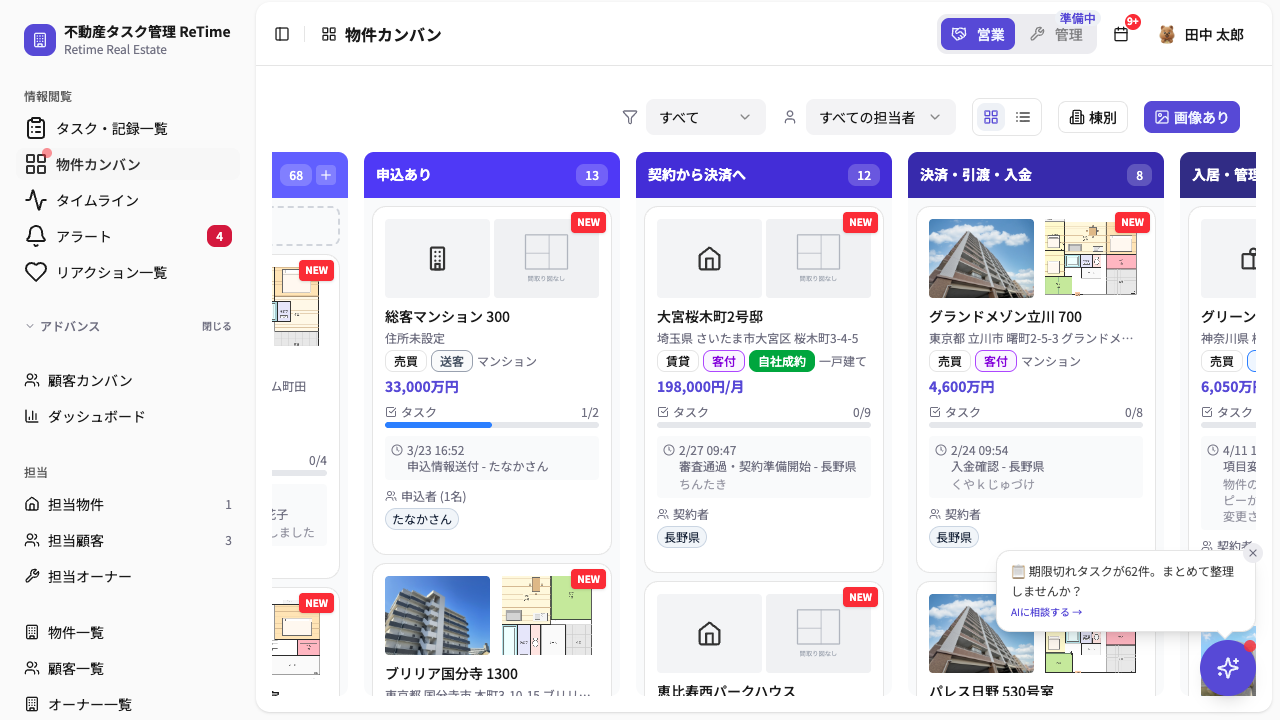
Task: Collapse the アドバンス section chevron
Action: click(30, 326)
